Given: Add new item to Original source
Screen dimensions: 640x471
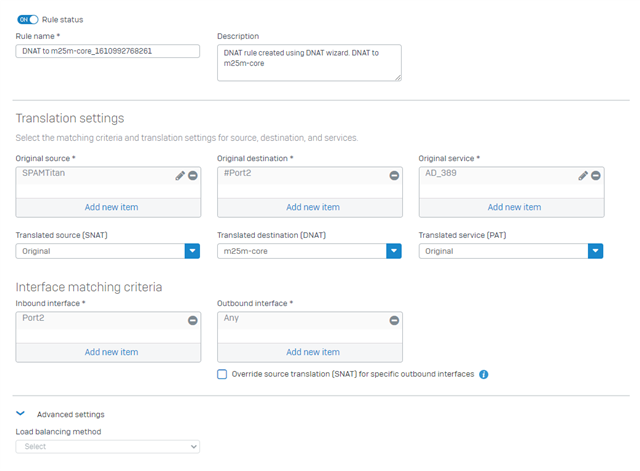Looking at the screenshot, I should click(111, 207).
